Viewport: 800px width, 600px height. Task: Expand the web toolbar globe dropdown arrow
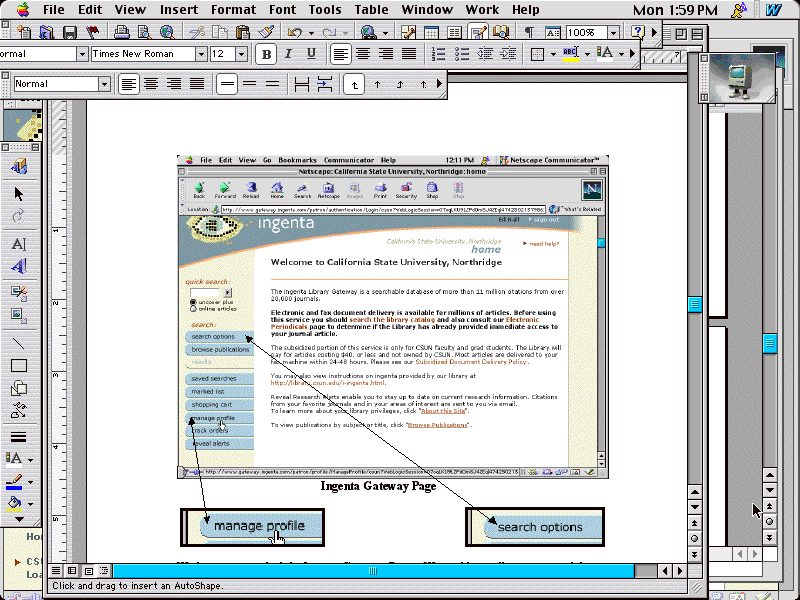click(385, 33)
